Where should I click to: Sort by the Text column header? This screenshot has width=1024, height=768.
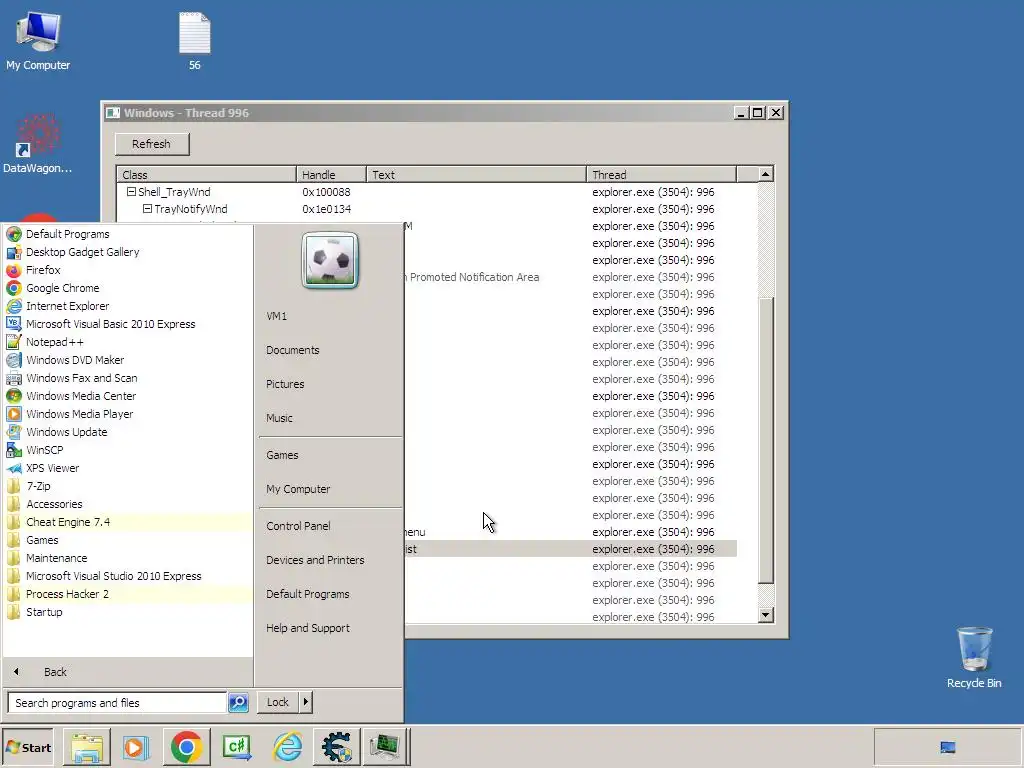[476, 174]
